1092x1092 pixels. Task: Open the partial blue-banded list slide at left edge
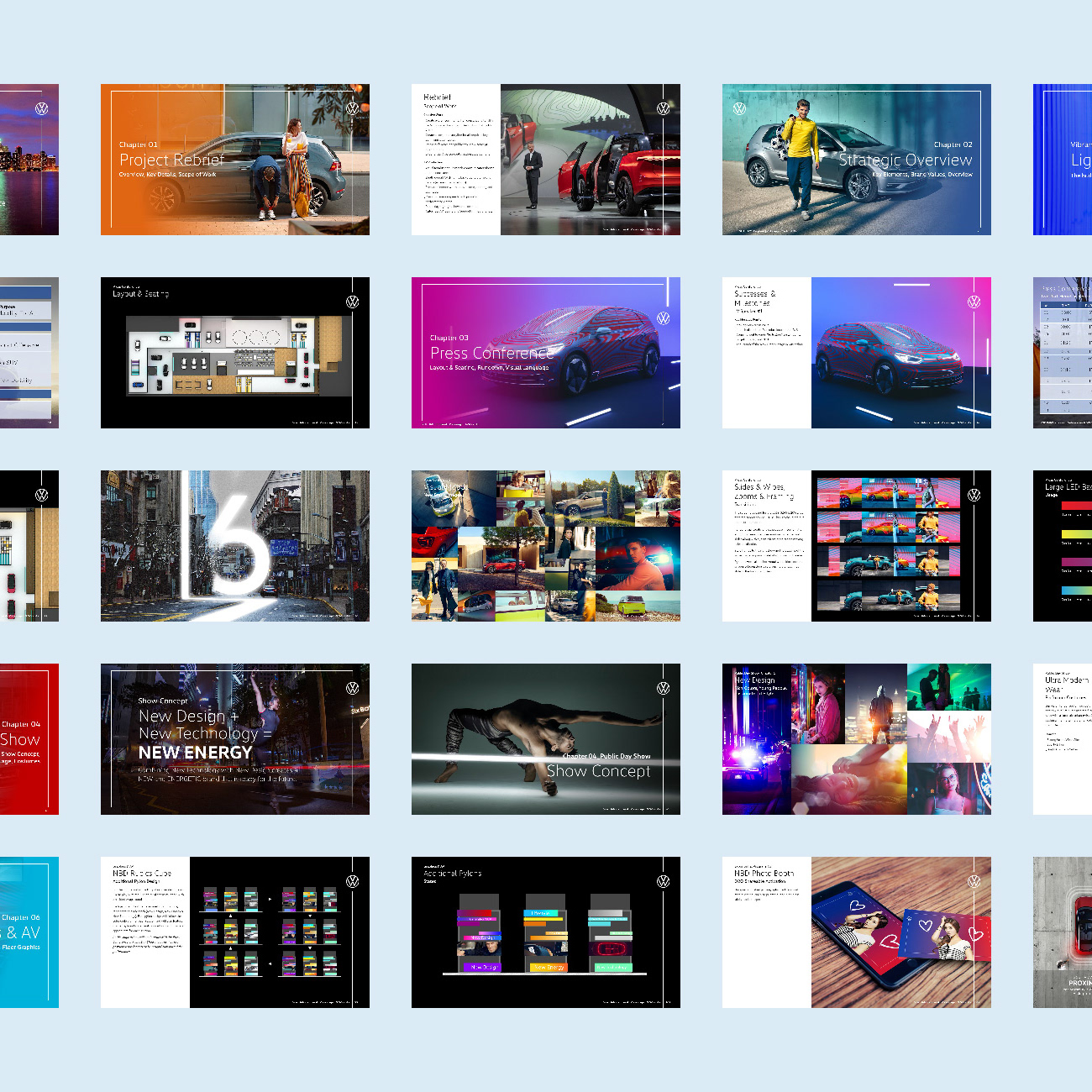pos(29,353)
